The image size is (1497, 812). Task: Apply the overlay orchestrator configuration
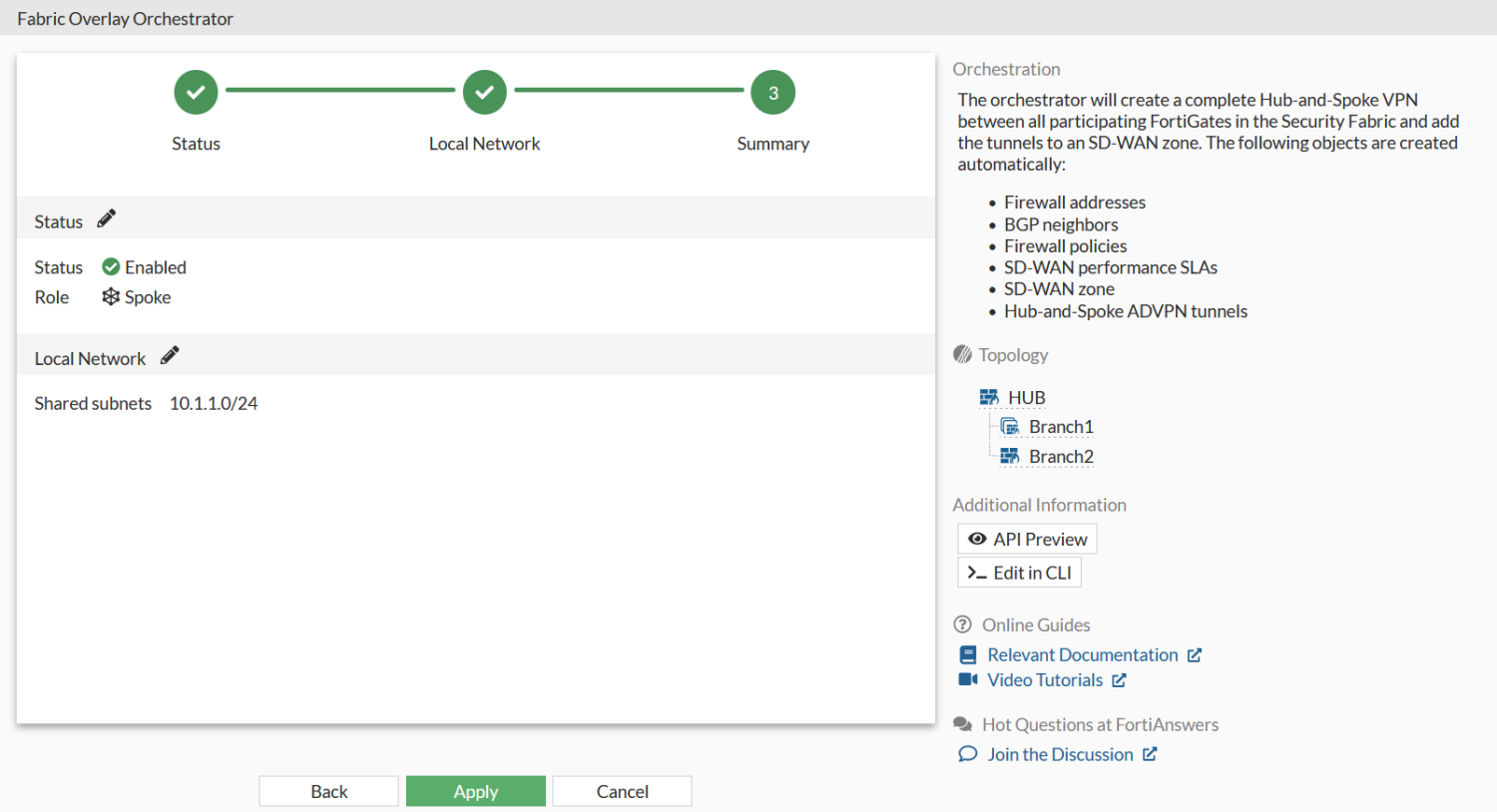[476, 791]
